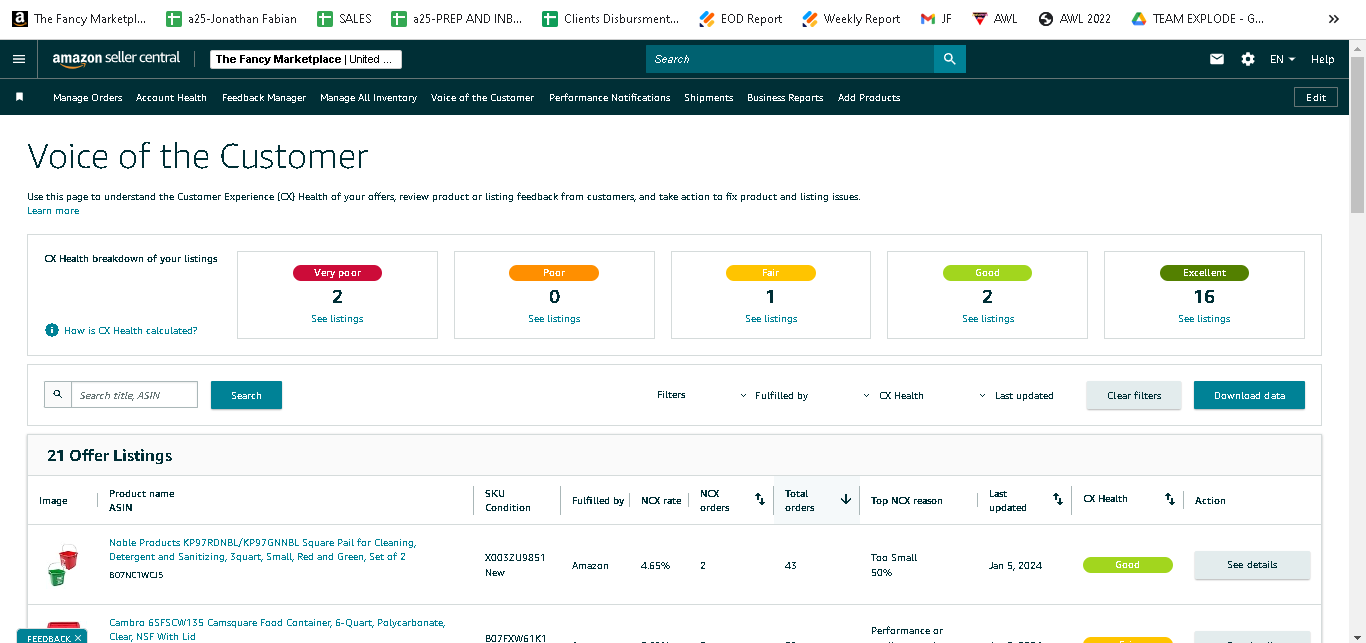Go to Manage Orders
Image resolution: width=1366 pixels, height=643 pixels.
coord(88,97)
